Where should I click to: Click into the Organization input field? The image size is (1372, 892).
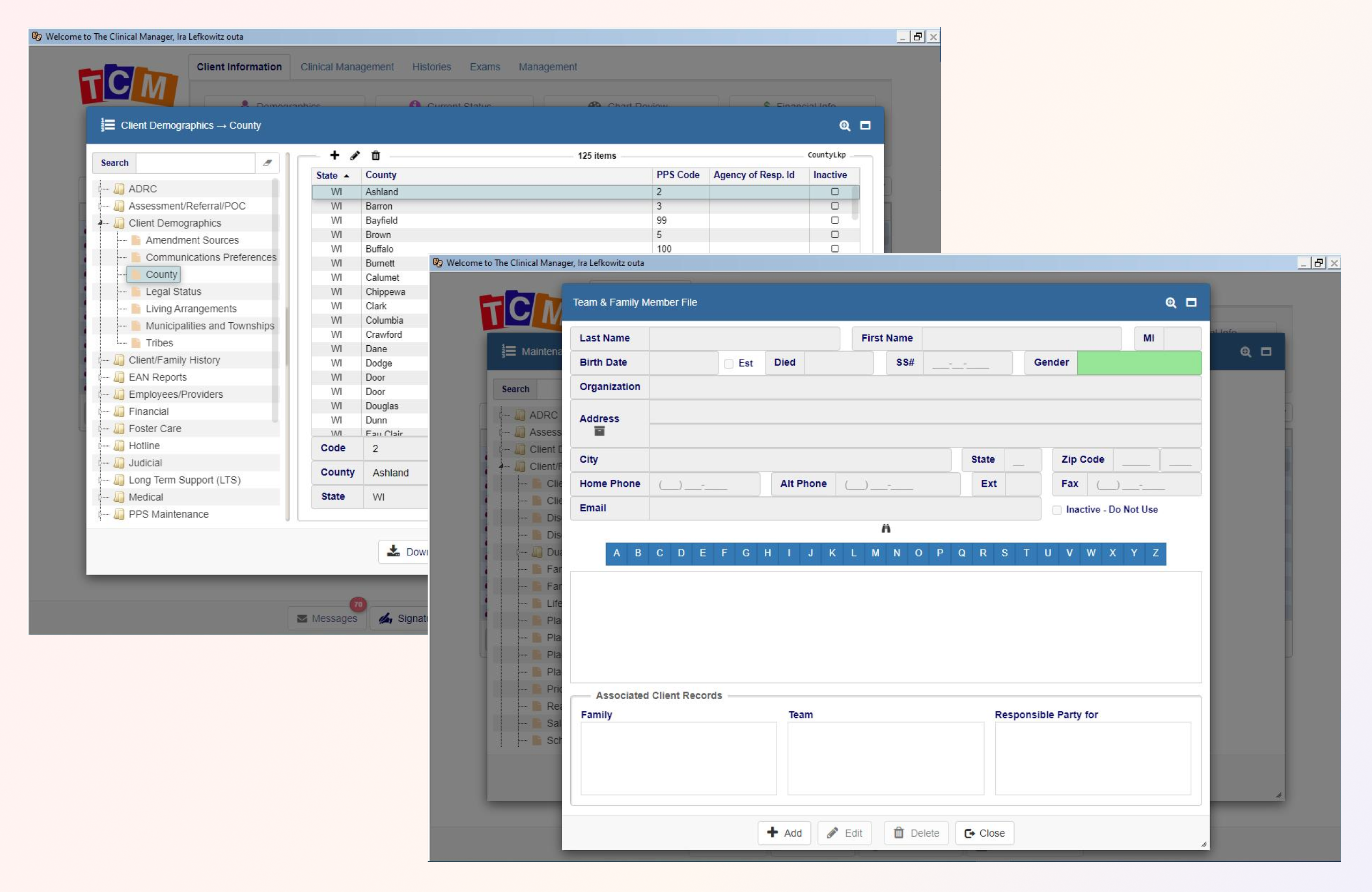(925, 386)
